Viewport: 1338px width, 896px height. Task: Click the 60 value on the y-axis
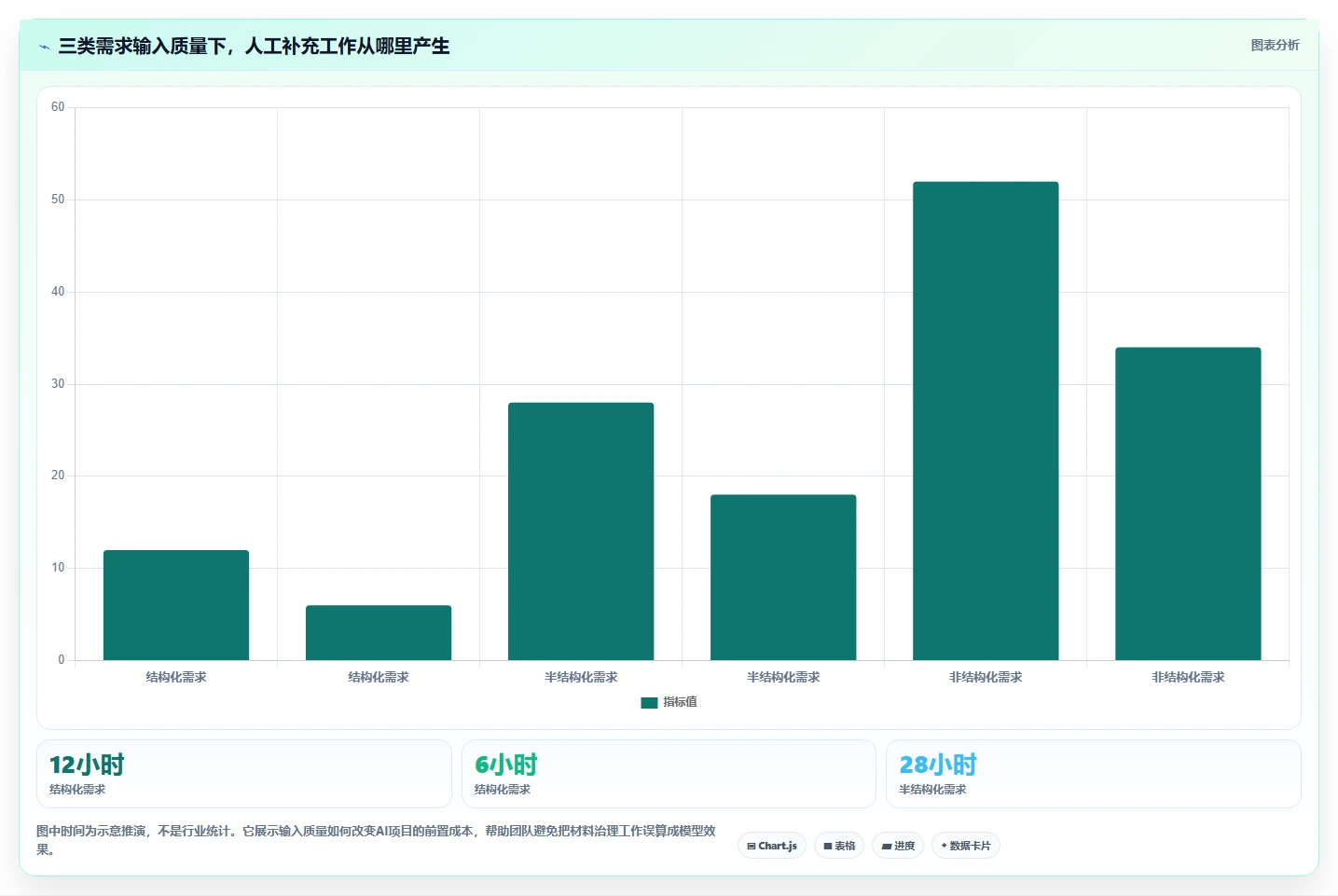point(58,107)
